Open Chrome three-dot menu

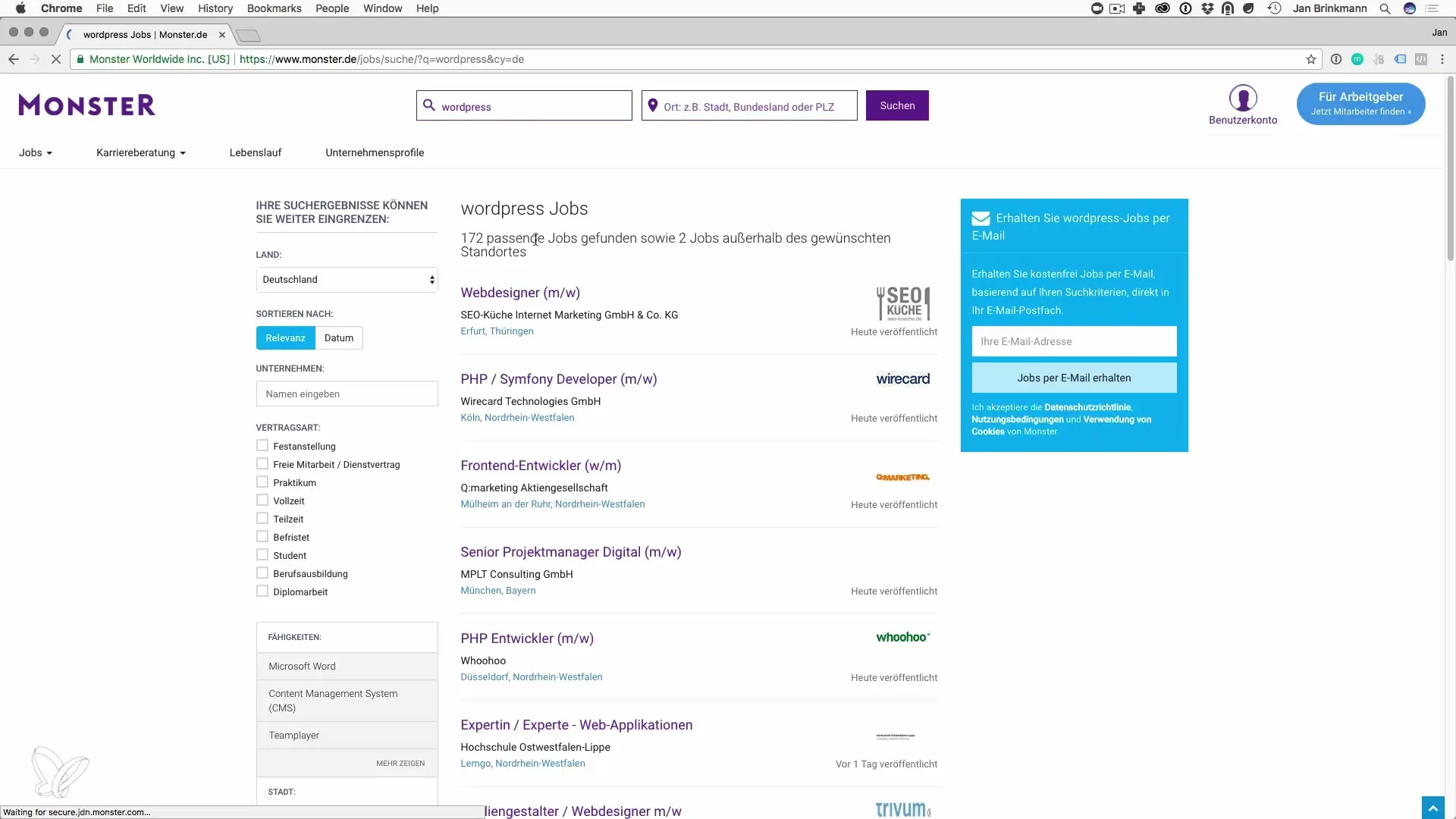click(1442, 59)
